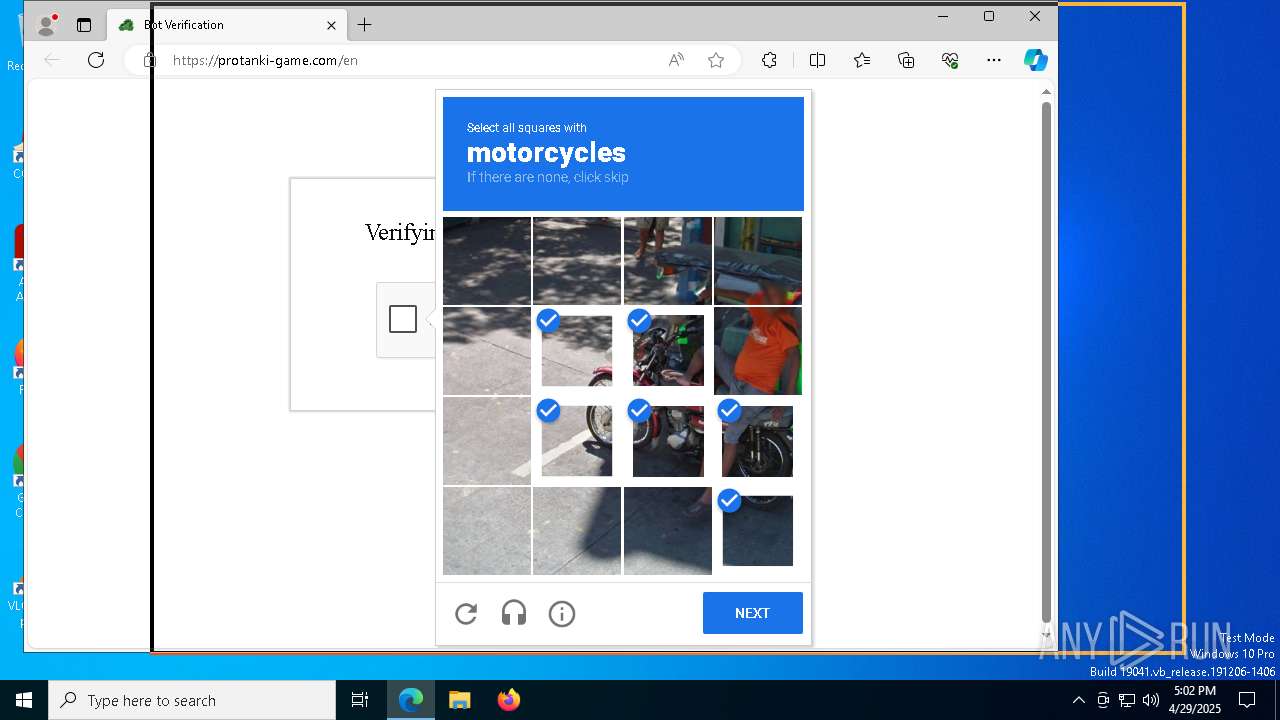Screen dimensions: 1280x720
Task: Open Copilot sidebar icon
Action: point(1036,60)
